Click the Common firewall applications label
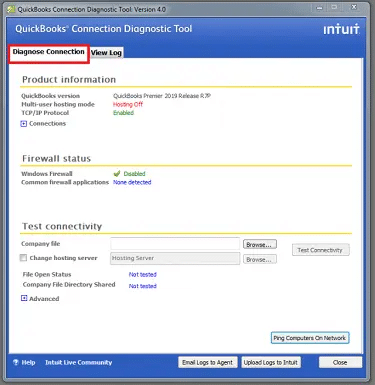 click(x=65, y=182)
